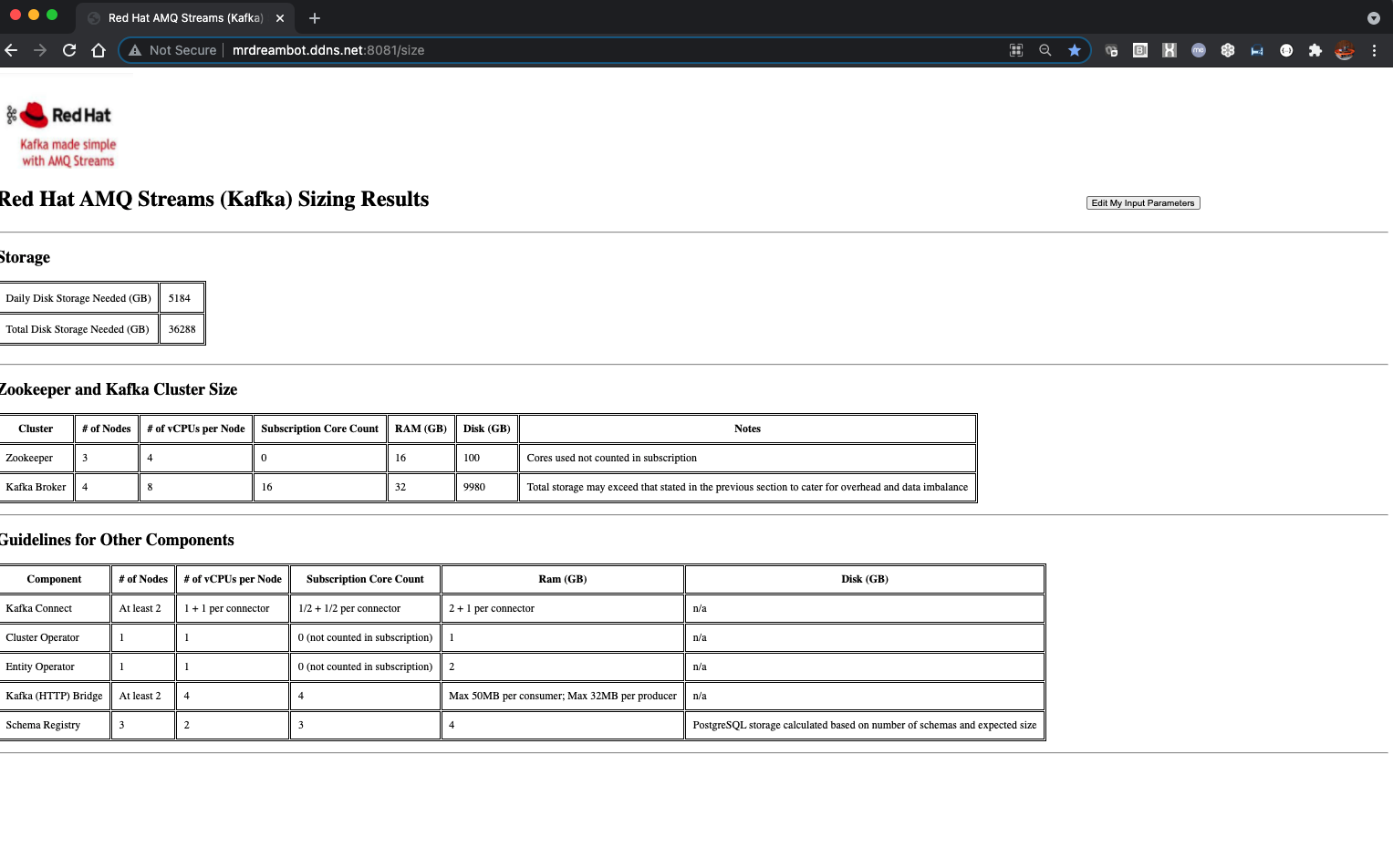1393x868 pixels.
Task: Click 'Max 50MB per consumer' RAM cell
Action: pos(563,696)
